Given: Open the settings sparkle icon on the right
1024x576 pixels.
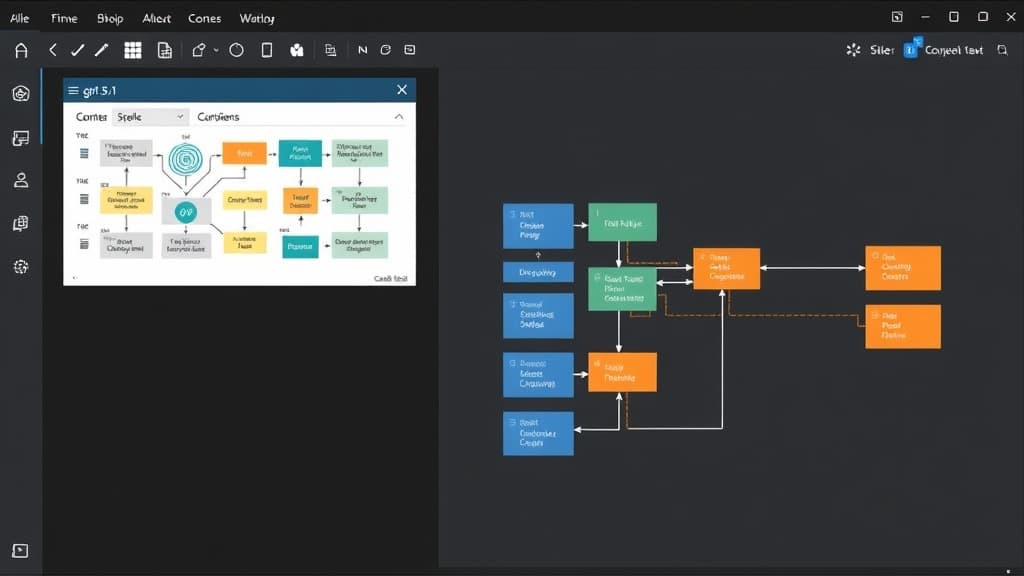Looking at the screenshot, I should point(852,49).
